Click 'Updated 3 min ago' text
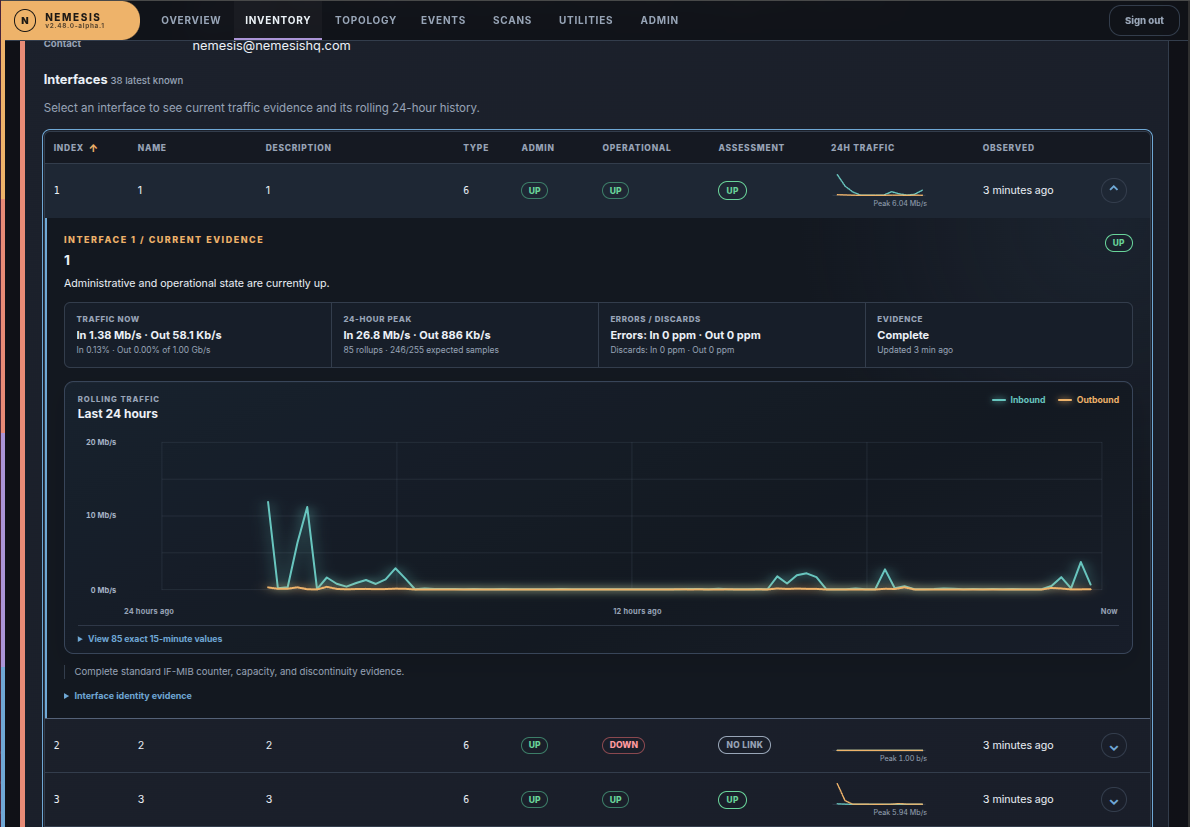Image resolution: width=1190 pixels, height=827 pixels. (915, 351)
